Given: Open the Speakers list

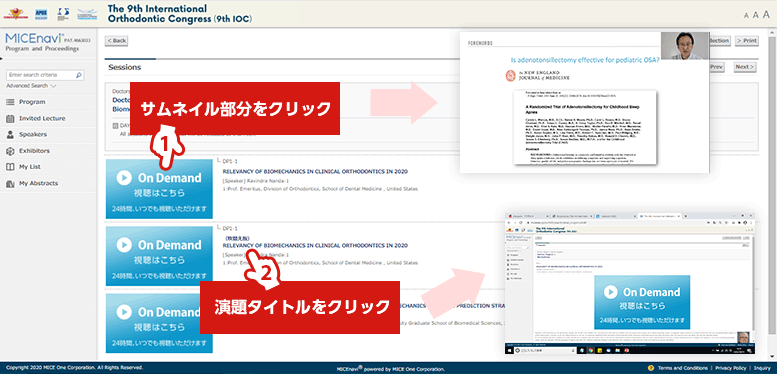Looking at the screenshot, I should 33,134.
